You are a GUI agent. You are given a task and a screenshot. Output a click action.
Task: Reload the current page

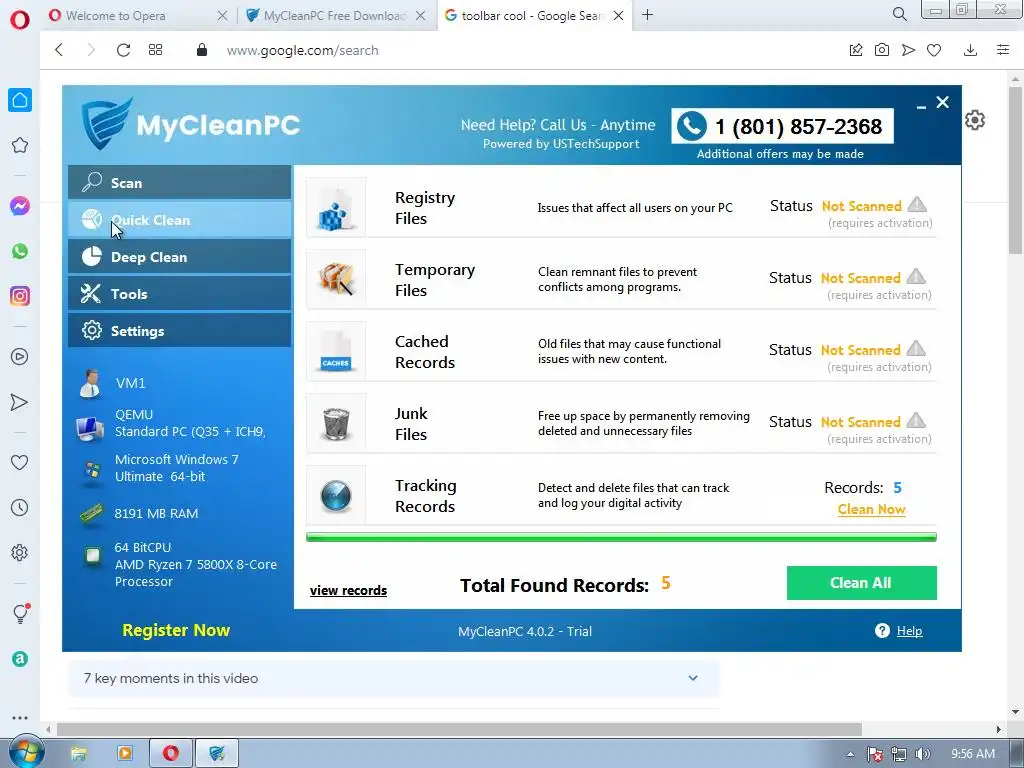pyautogui.click(x=123, y=50)
